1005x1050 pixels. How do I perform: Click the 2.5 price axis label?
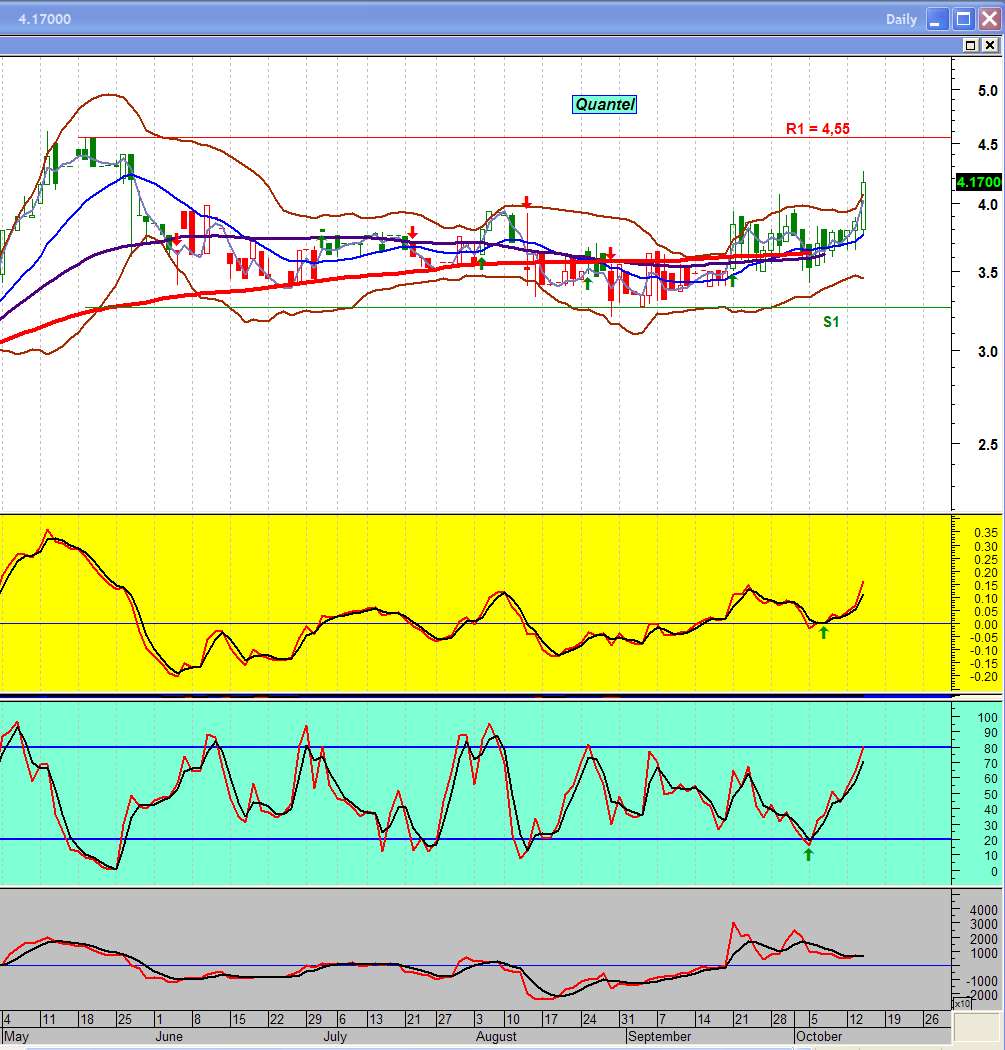click(x=988, y=445)
